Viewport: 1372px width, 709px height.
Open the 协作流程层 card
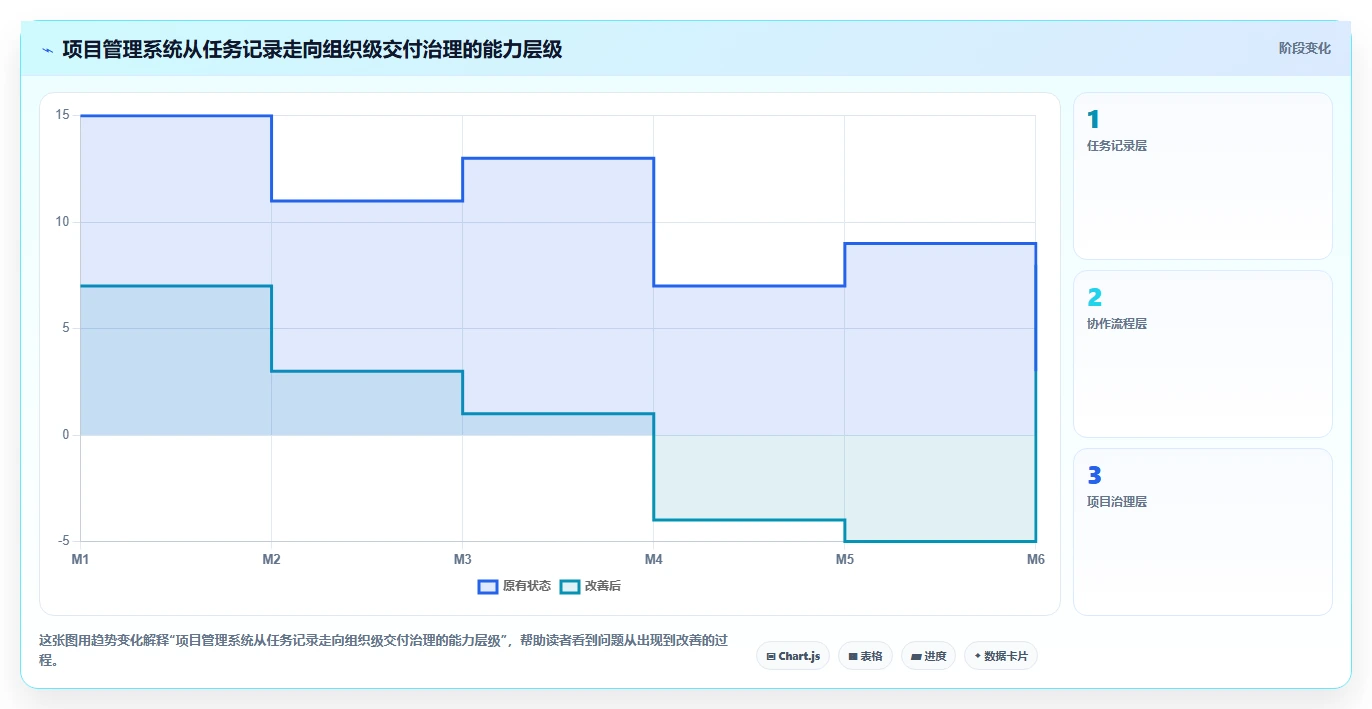[1202, 354]
